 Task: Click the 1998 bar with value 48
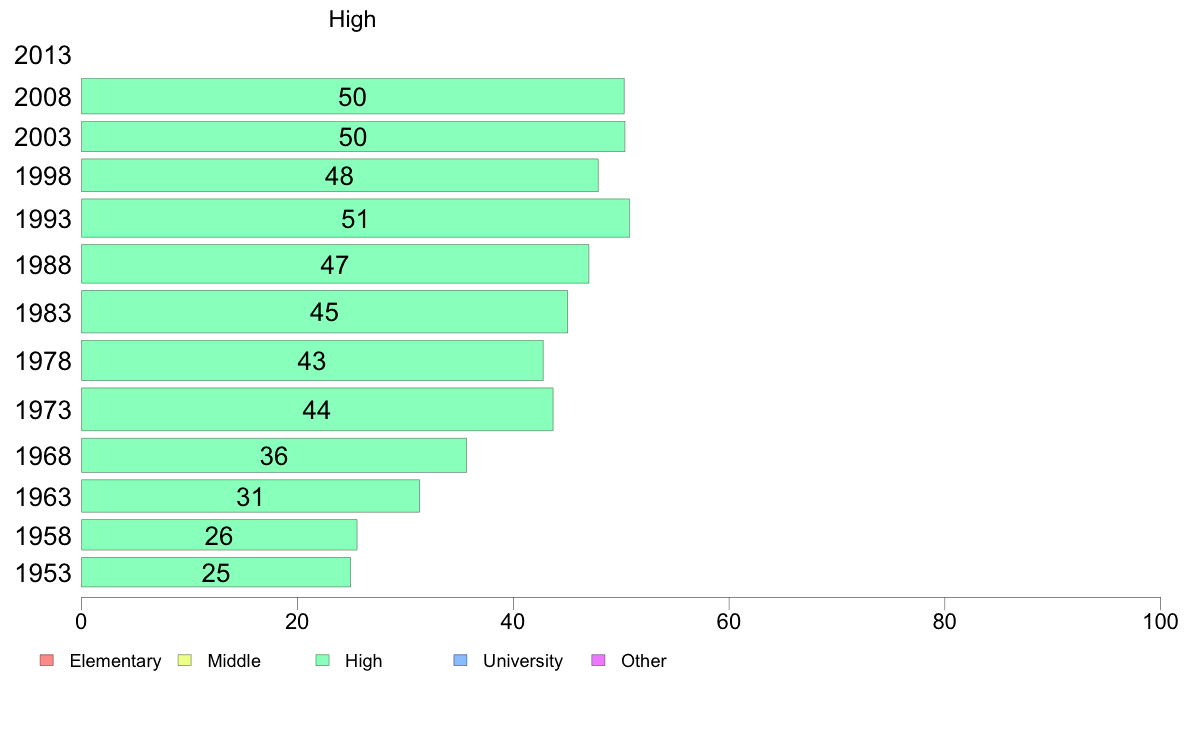[340, 175]
